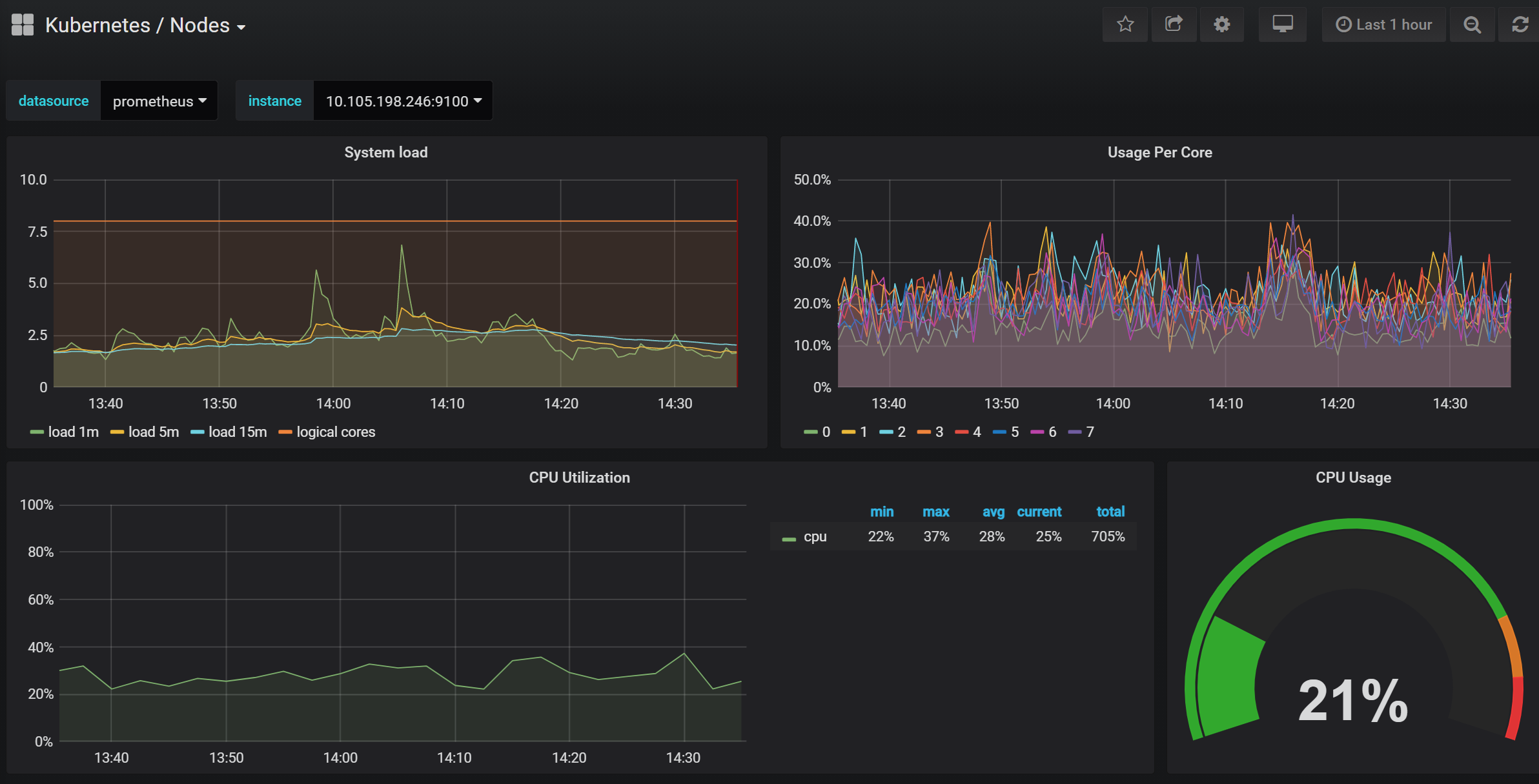Cycle view mode with monitor icon
This screenshot has height=784, width=1539.
click(x=1282, y=25)
